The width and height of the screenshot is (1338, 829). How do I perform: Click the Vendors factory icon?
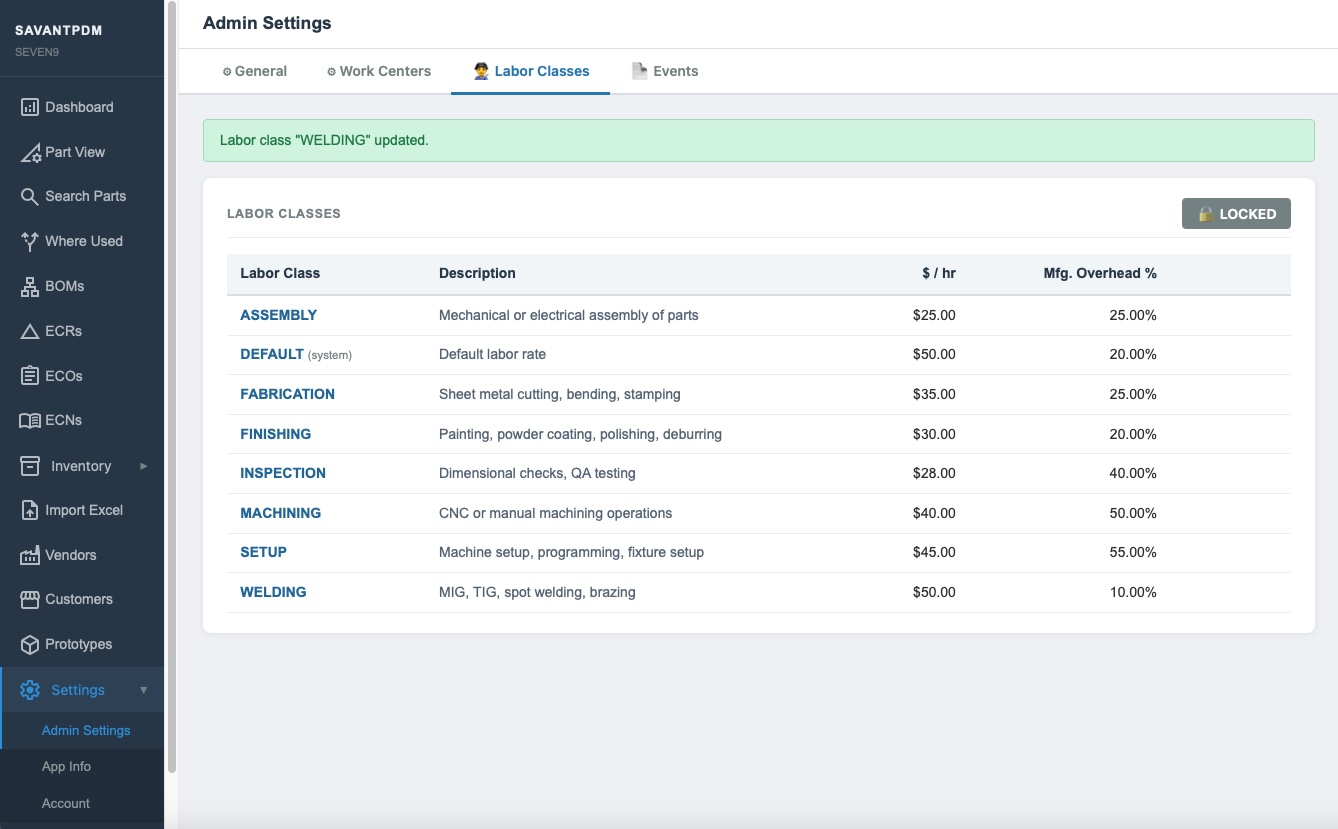coord(30,555)
